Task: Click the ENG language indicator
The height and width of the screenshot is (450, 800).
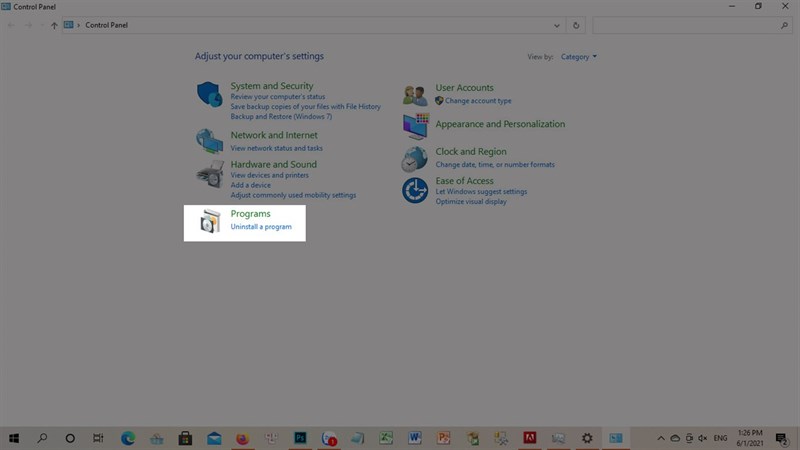Action: (x=720, y=438)
